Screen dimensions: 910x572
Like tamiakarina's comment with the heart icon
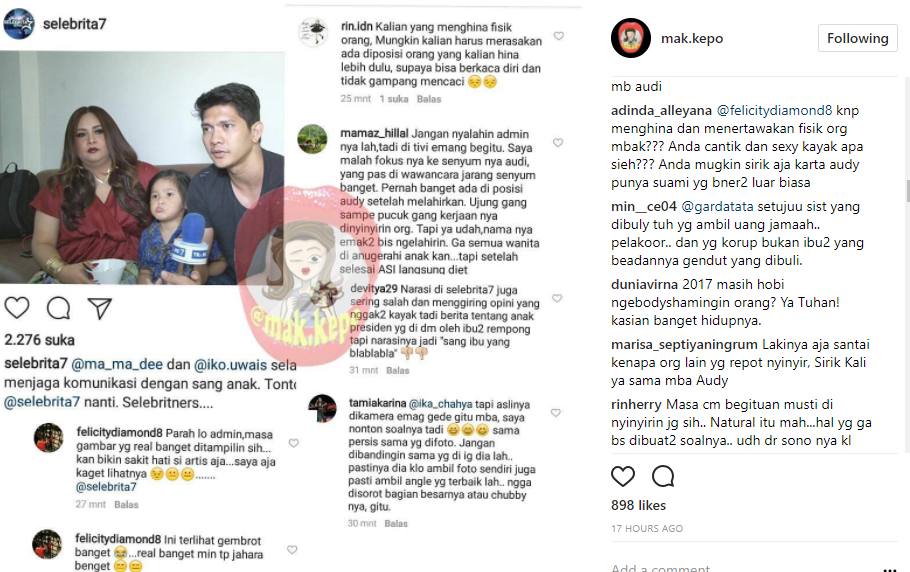click(555, 413)
